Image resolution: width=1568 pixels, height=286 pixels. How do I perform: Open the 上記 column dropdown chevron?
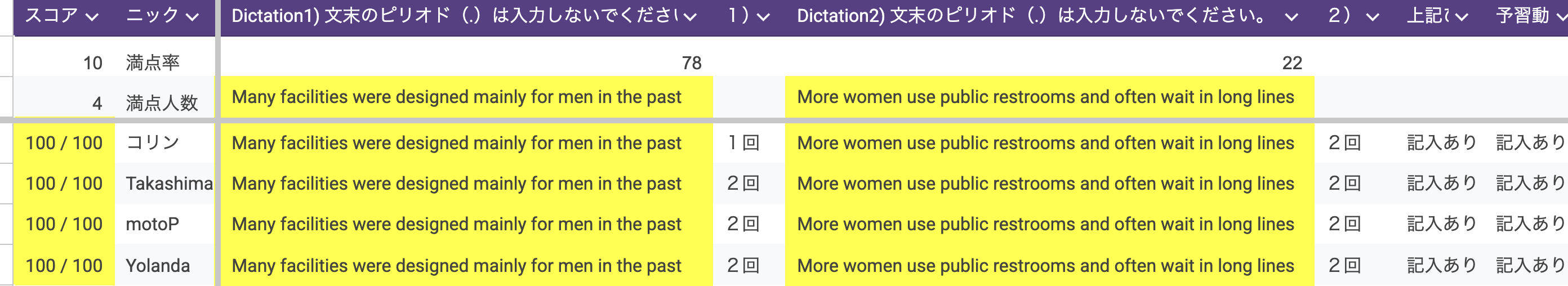click(1461, 16)
